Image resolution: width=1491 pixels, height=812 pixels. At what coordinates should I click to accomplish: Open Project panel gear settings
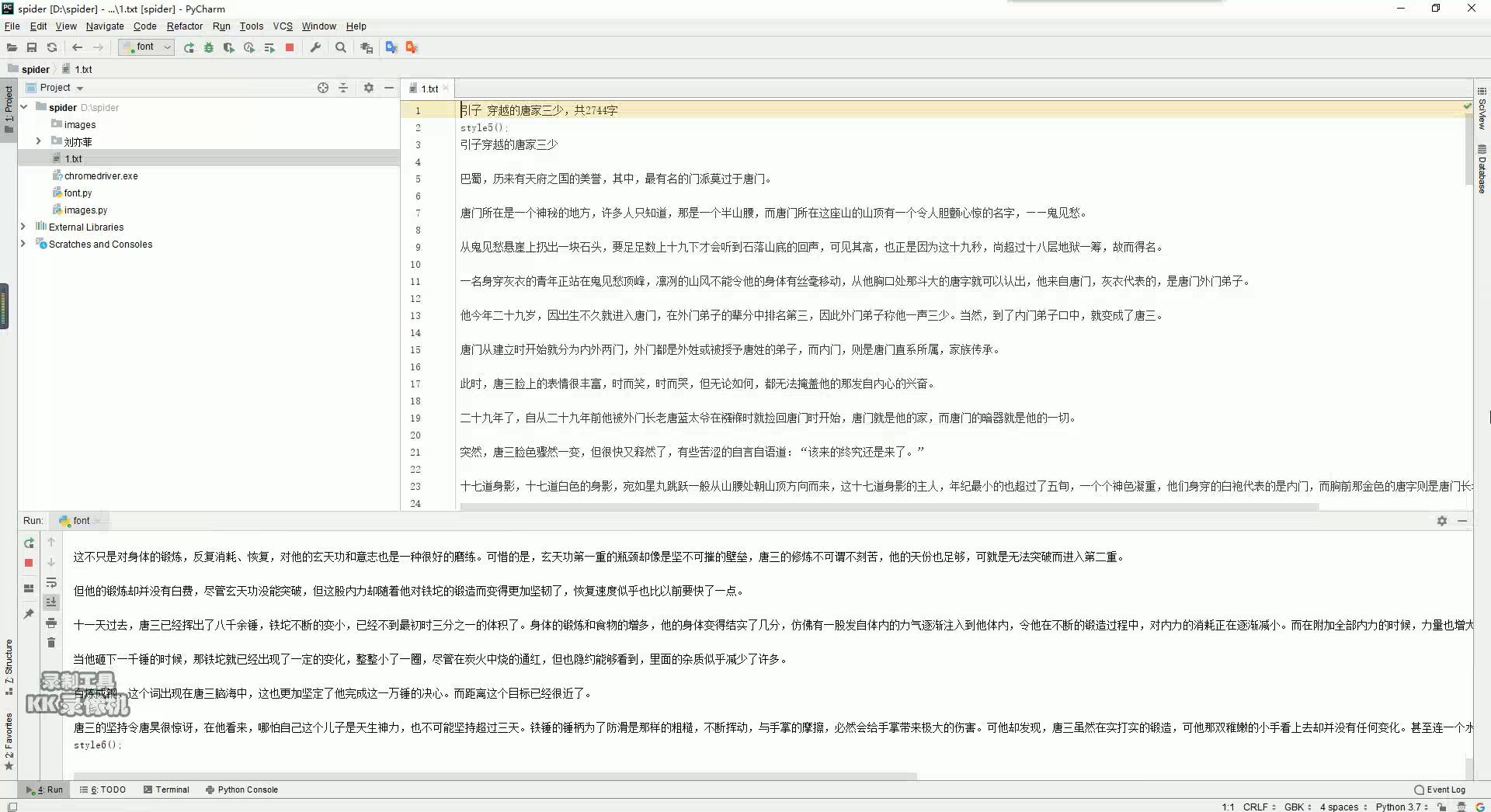[x=369, y=88]
